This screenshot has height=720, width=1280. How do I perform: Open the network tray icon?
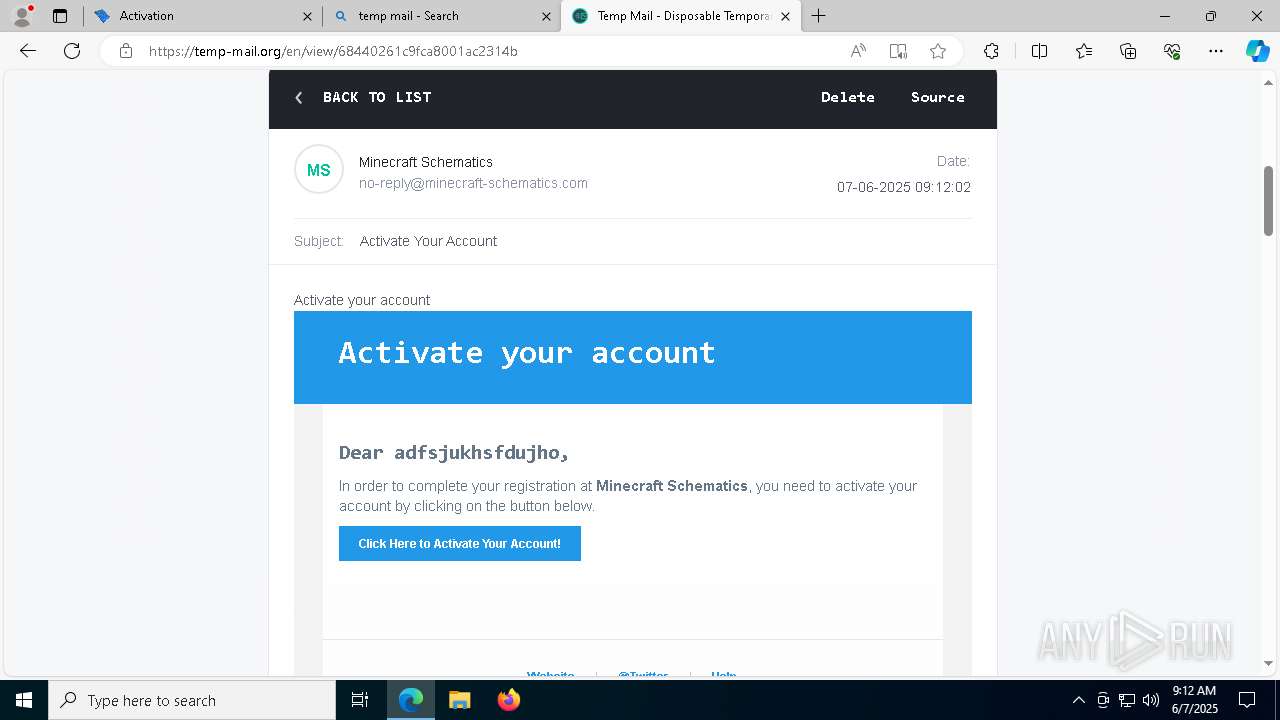1127,700
